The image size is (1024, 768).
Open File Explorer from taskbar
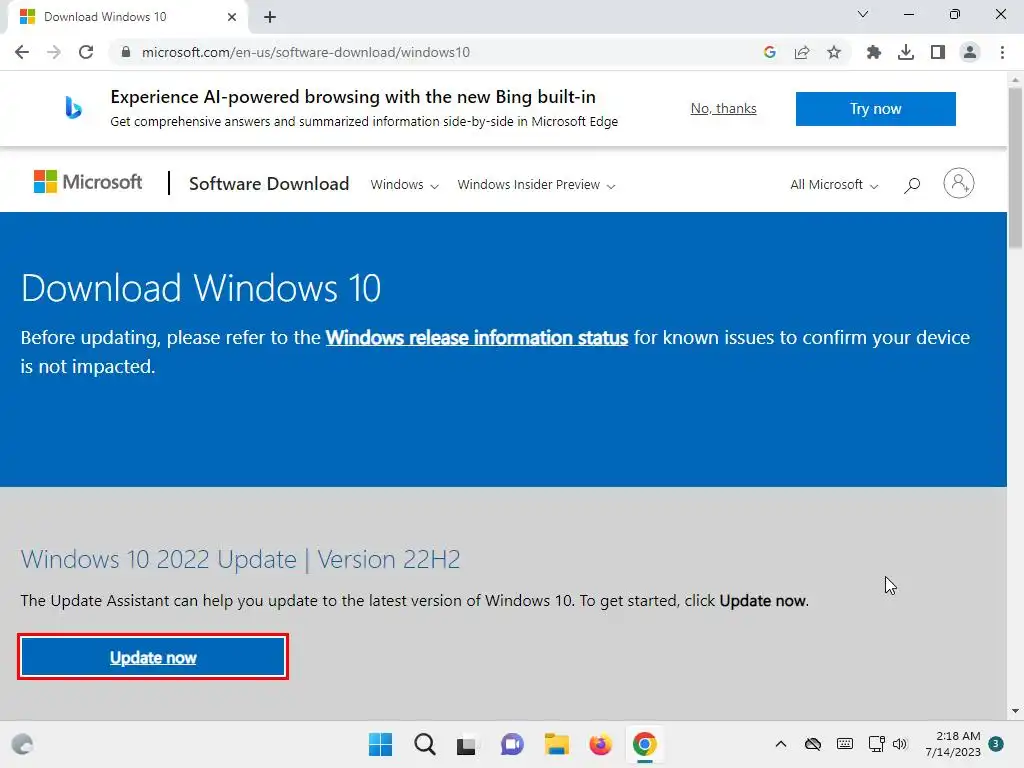556,744
